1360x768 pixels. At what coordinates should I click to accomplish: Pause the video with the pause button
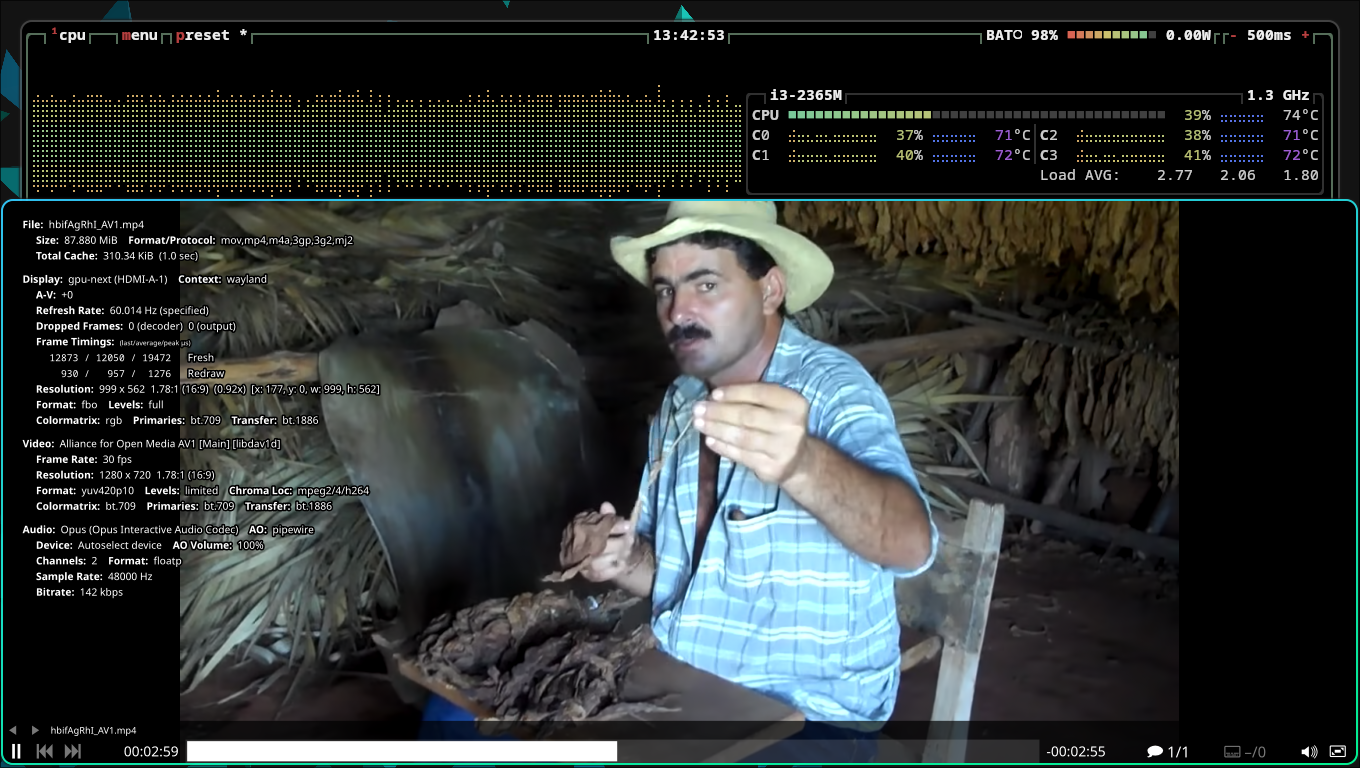tap(16, 751)
